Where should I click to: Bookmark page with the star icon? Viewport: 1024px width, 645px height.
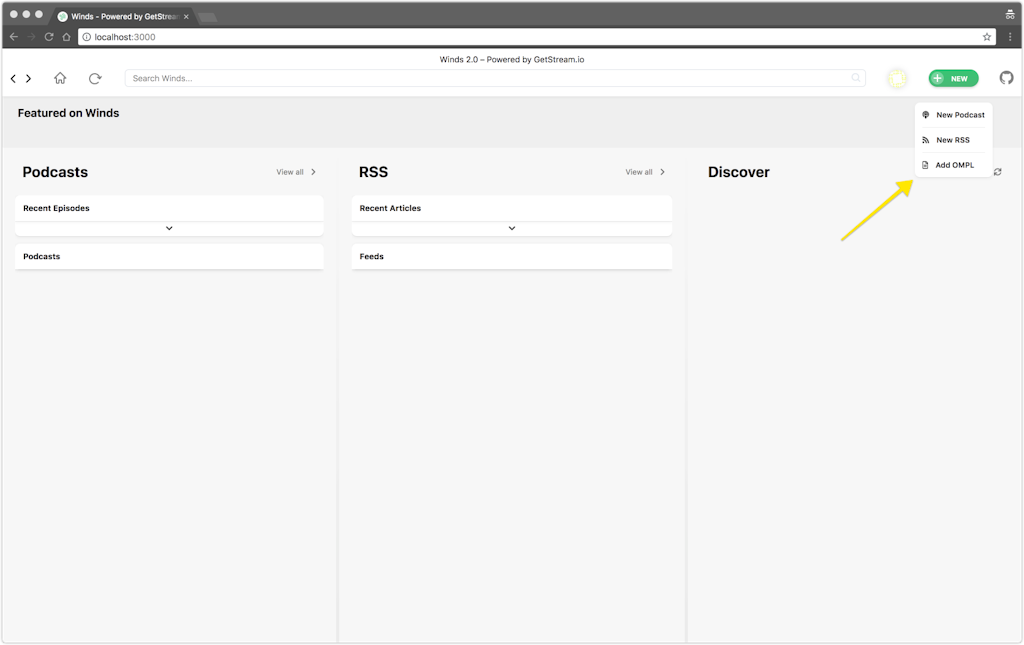pos(987,37)
